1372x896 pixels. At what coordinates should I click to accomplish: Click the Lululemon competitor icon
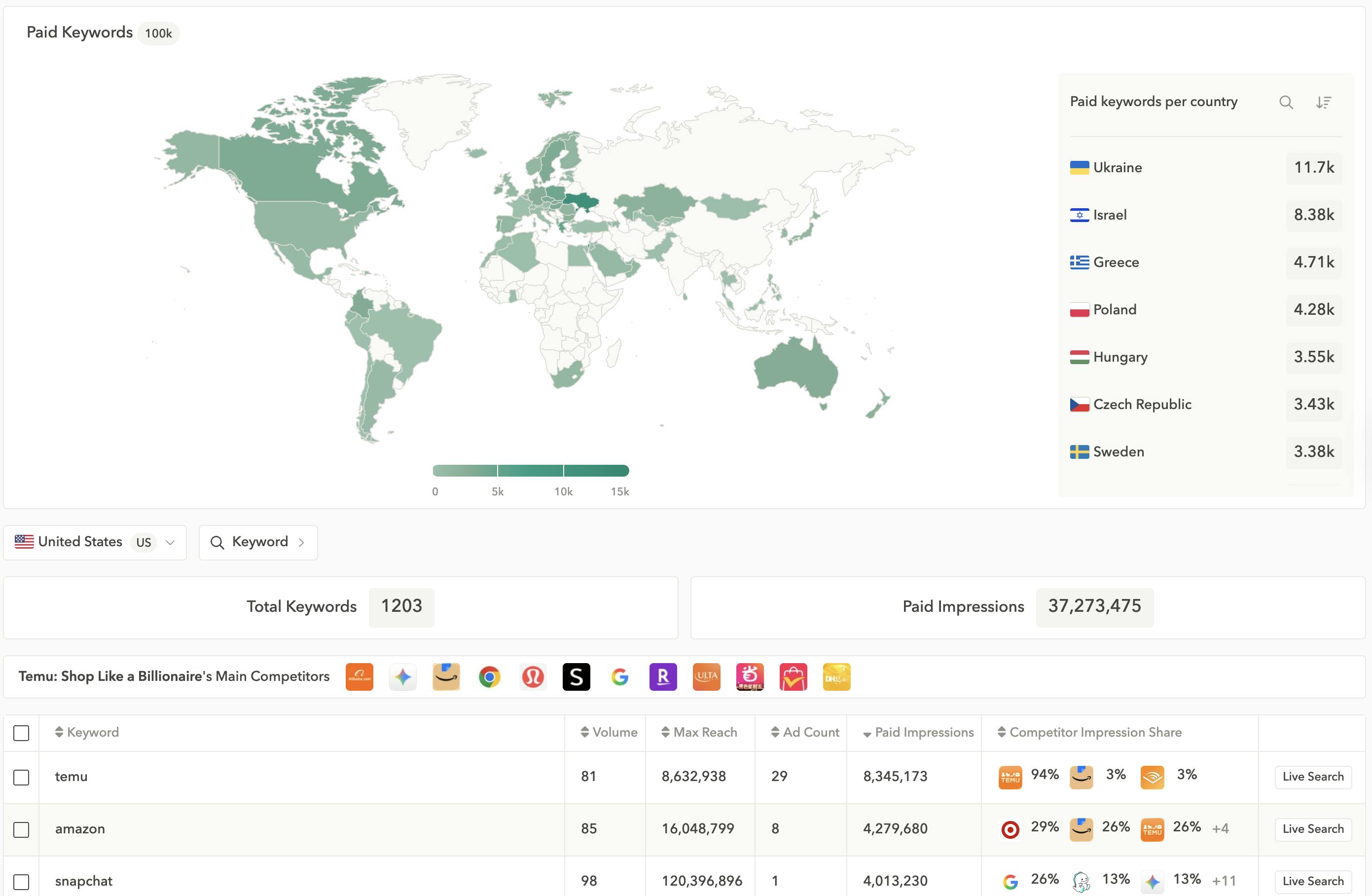click(x=533, y=676)
